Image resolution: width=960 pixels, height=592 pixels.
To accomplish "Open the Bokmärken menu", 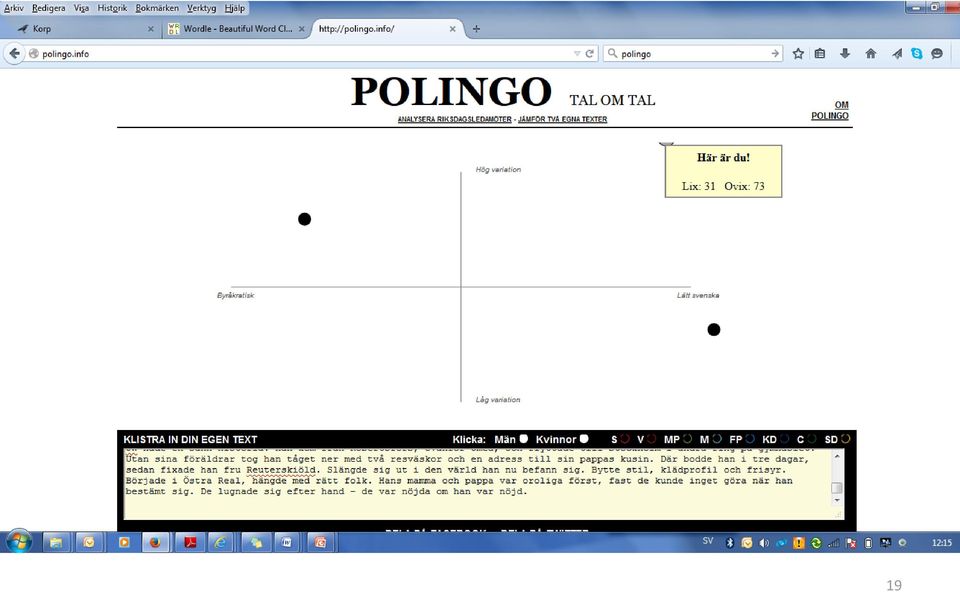I will [x=157, y=8].
